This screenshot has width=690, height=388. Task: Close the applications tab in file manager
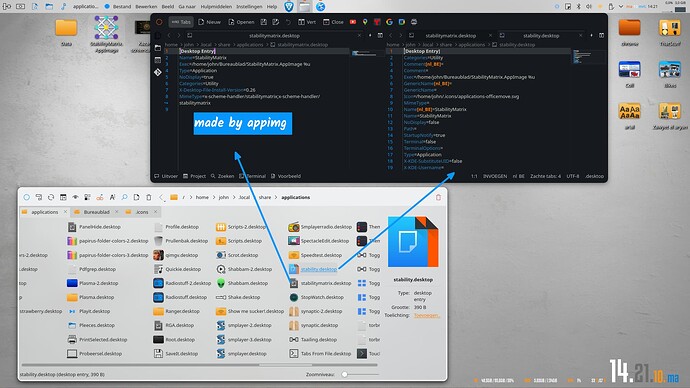pos(65,212)
